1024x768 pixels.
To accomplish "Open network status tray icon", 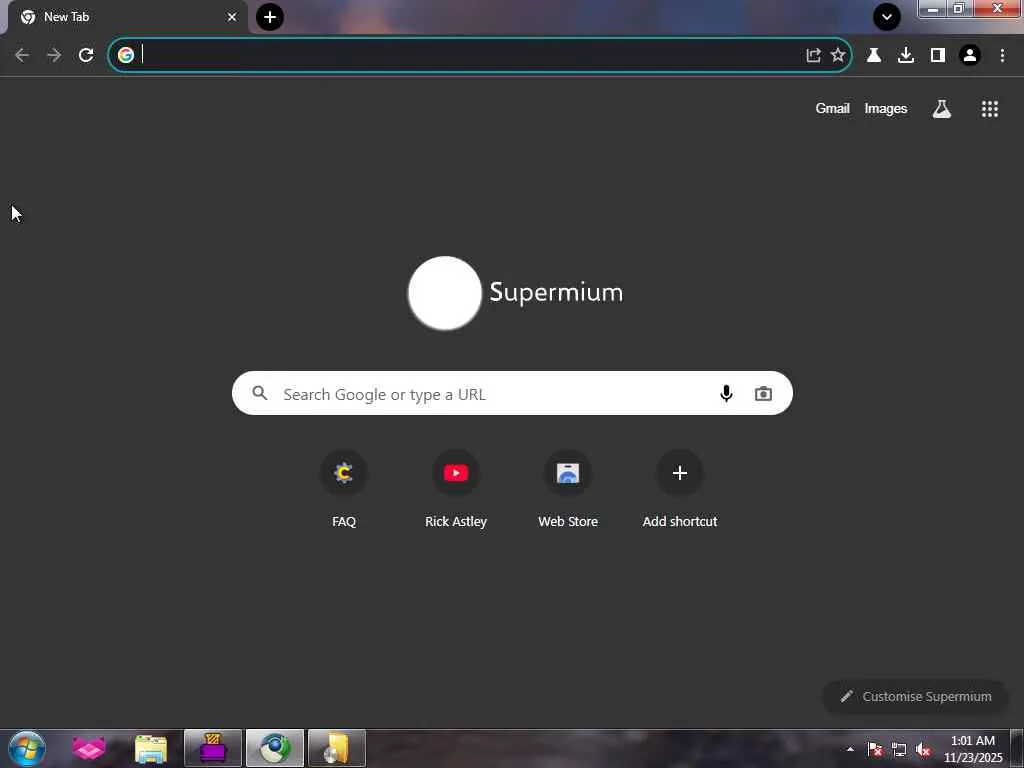I will point(899,749).
